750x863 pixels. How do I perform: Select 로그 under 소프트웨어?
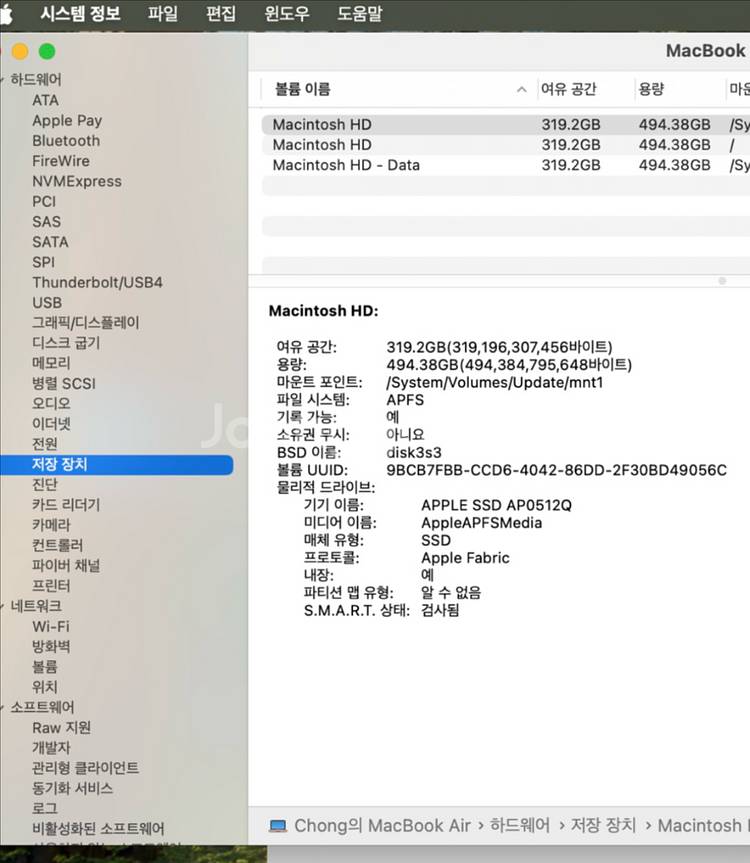click(x=45, y=809)
